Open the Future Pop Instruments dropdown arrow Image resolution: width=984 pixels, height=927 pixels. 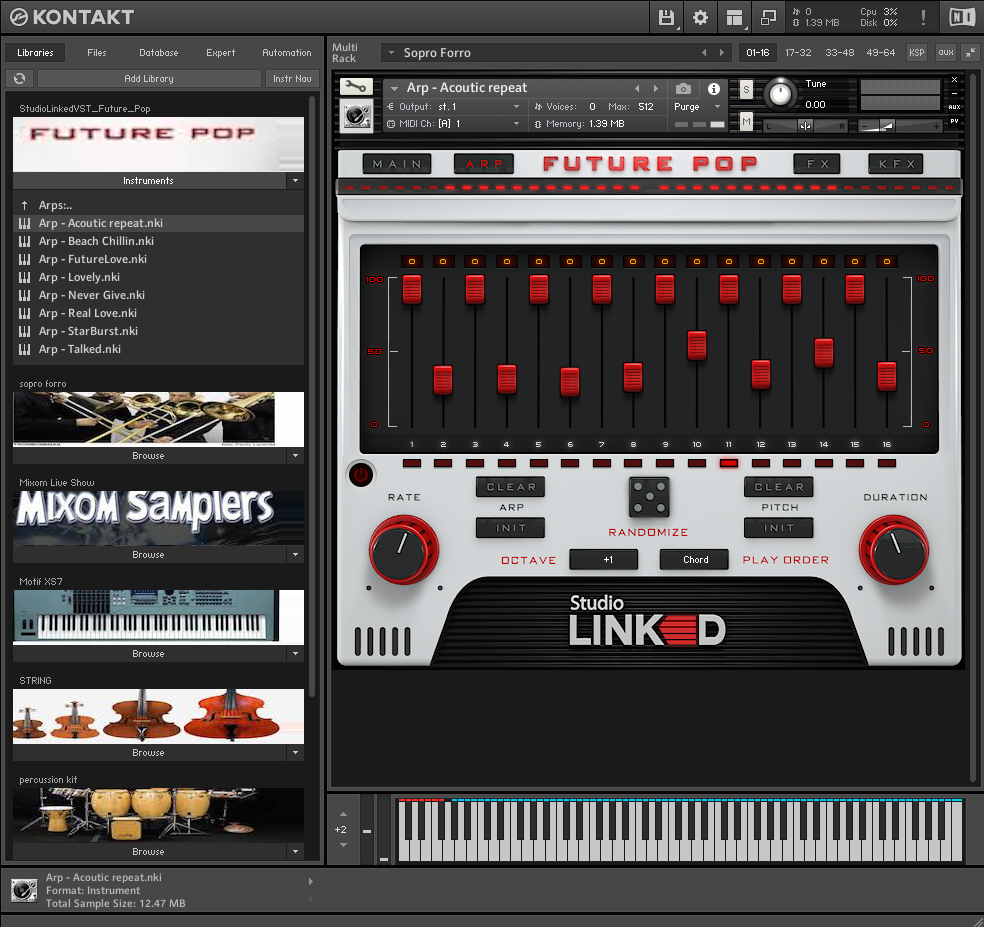296,181
